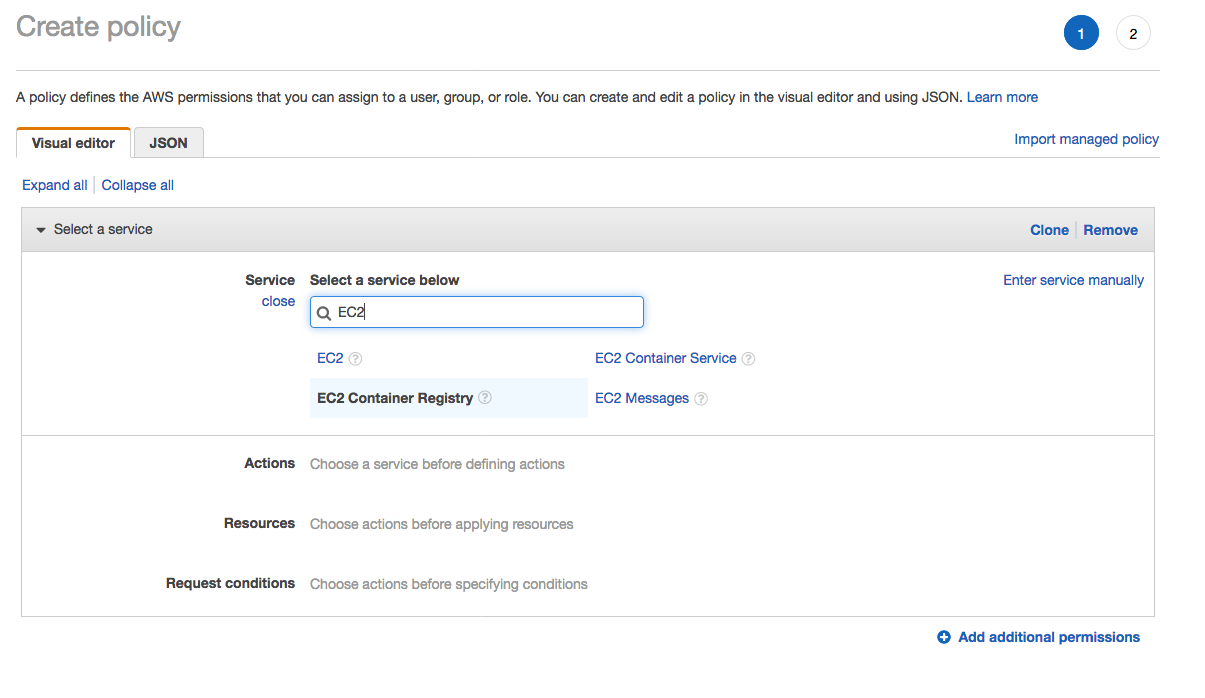Click the help icon beside EC2 Container Service
The image size is (1205, 698).
click(748, 359)
